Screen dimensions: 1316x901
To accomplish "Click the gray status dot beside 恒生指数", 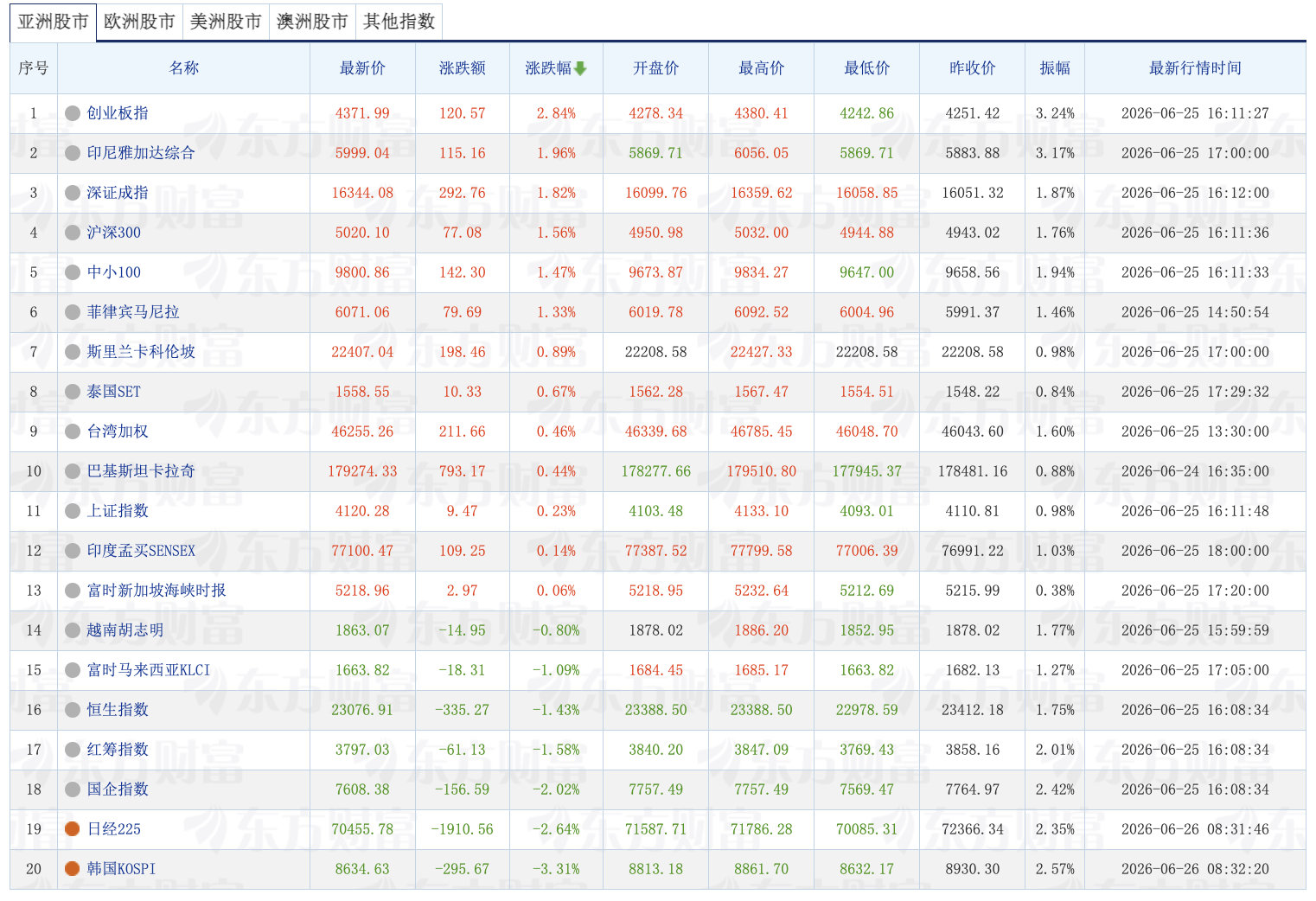I will pyautogui.click(x=73, y=710).
